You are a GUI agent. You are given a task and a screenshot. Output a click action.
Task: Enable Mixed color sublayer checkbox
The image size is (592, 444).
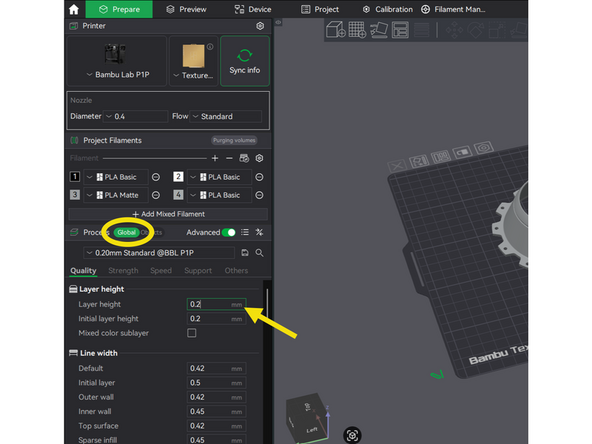(192, 333)
